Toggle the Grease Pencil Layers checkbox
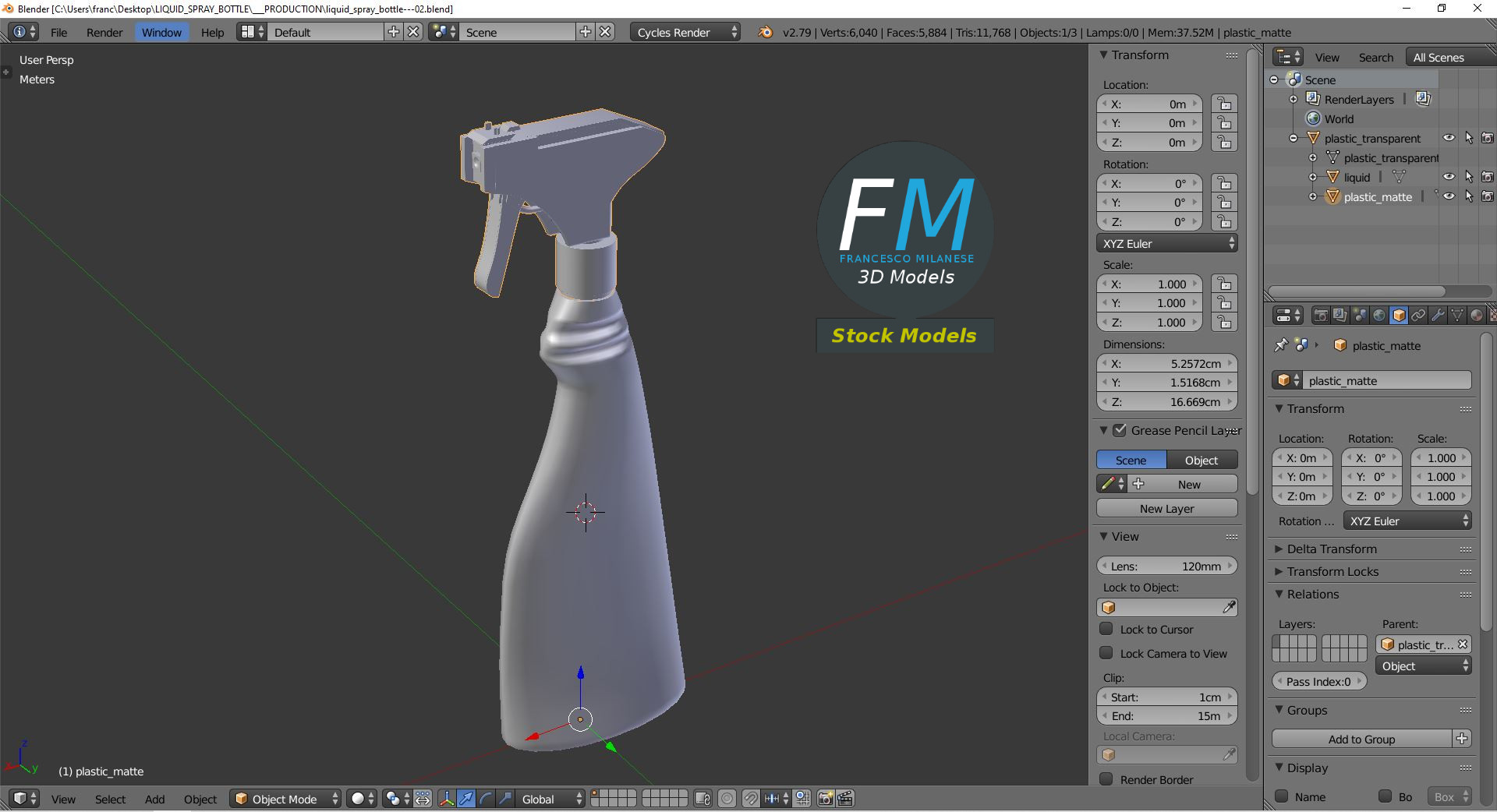Viewport: 1497px width, 812px height. pyautogui.click(x=1120, y=430)
